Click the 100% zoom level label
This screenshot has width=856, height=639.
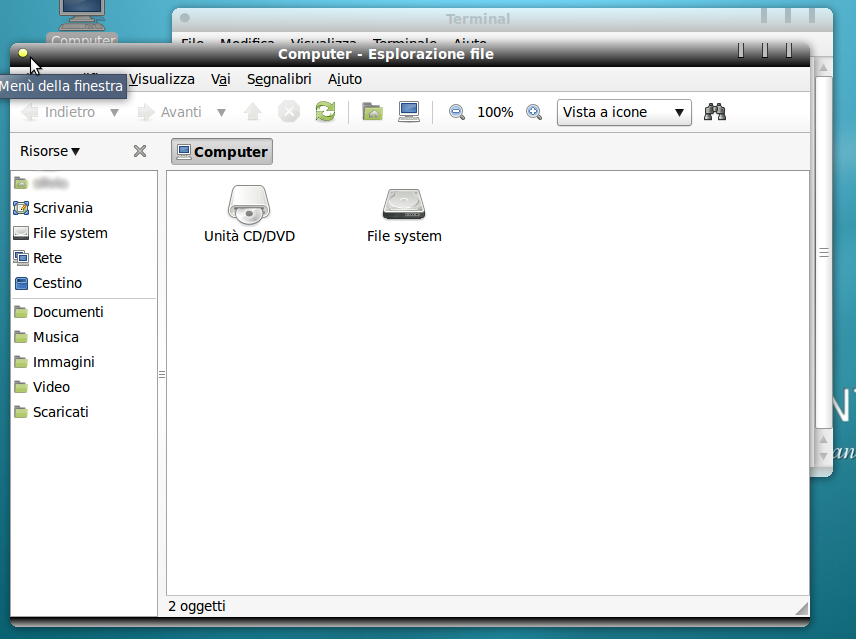tap(495, 112)
